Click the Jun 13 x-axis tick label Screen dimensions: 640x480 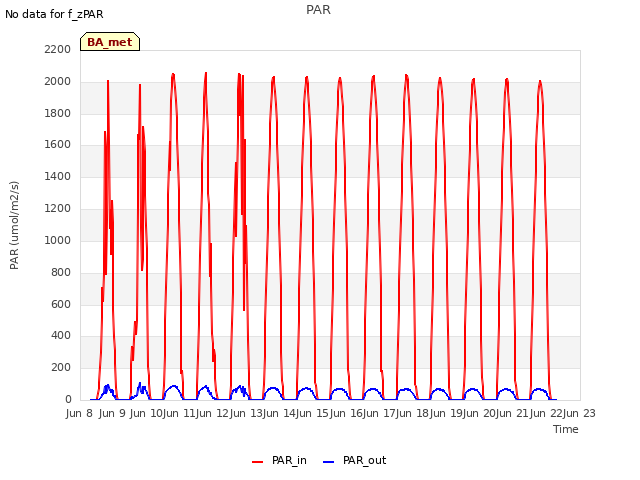[244, 413]
